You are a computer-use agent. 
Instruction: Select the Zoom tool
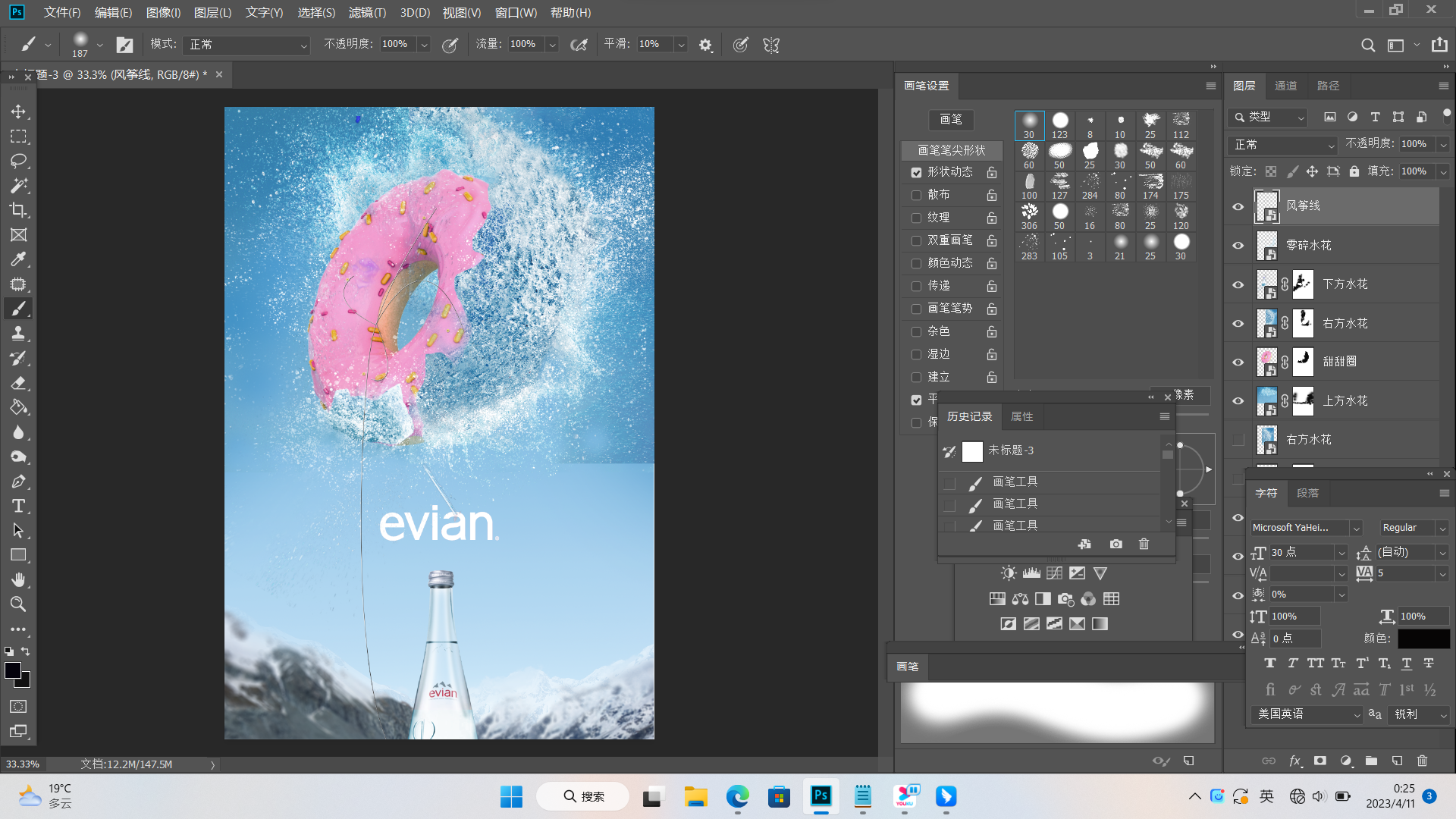pyautogui.click(x=18, y=604)
